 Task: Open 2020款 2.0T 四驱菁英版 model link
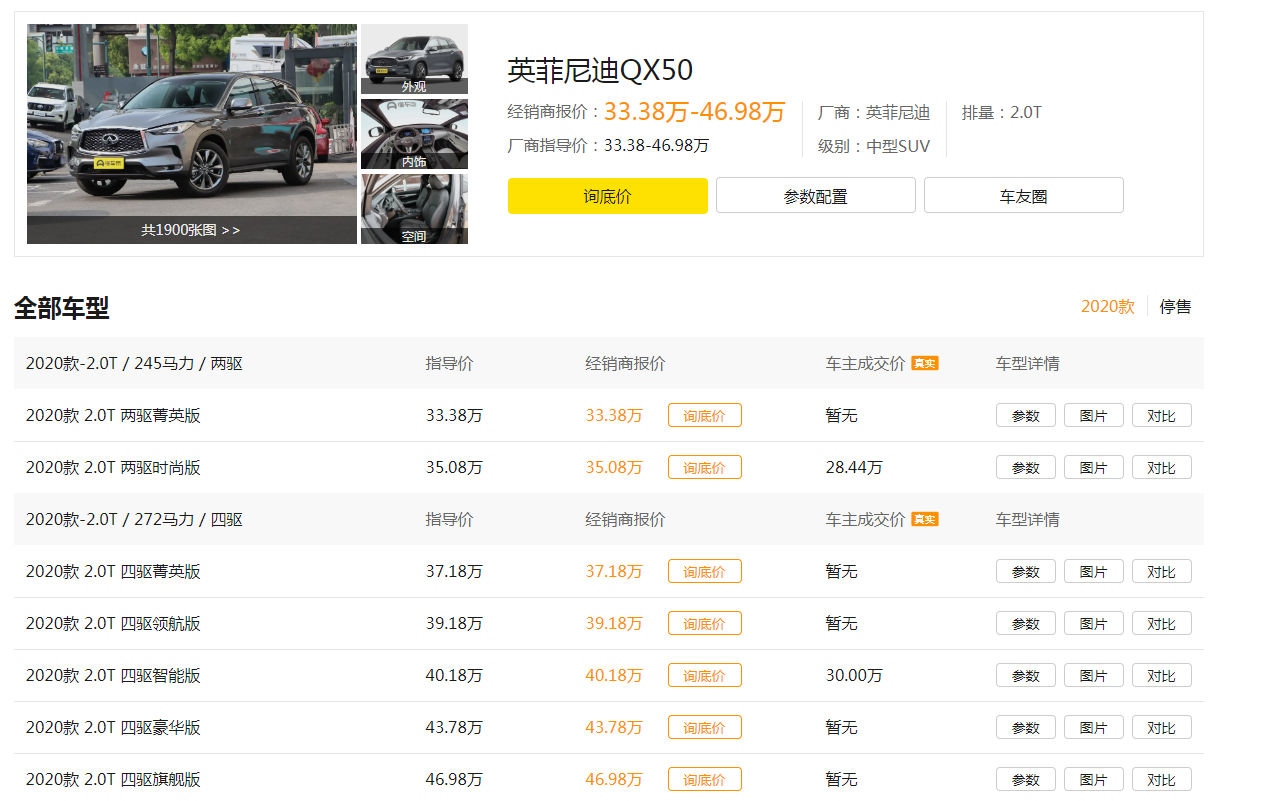(x=113, y=572)
